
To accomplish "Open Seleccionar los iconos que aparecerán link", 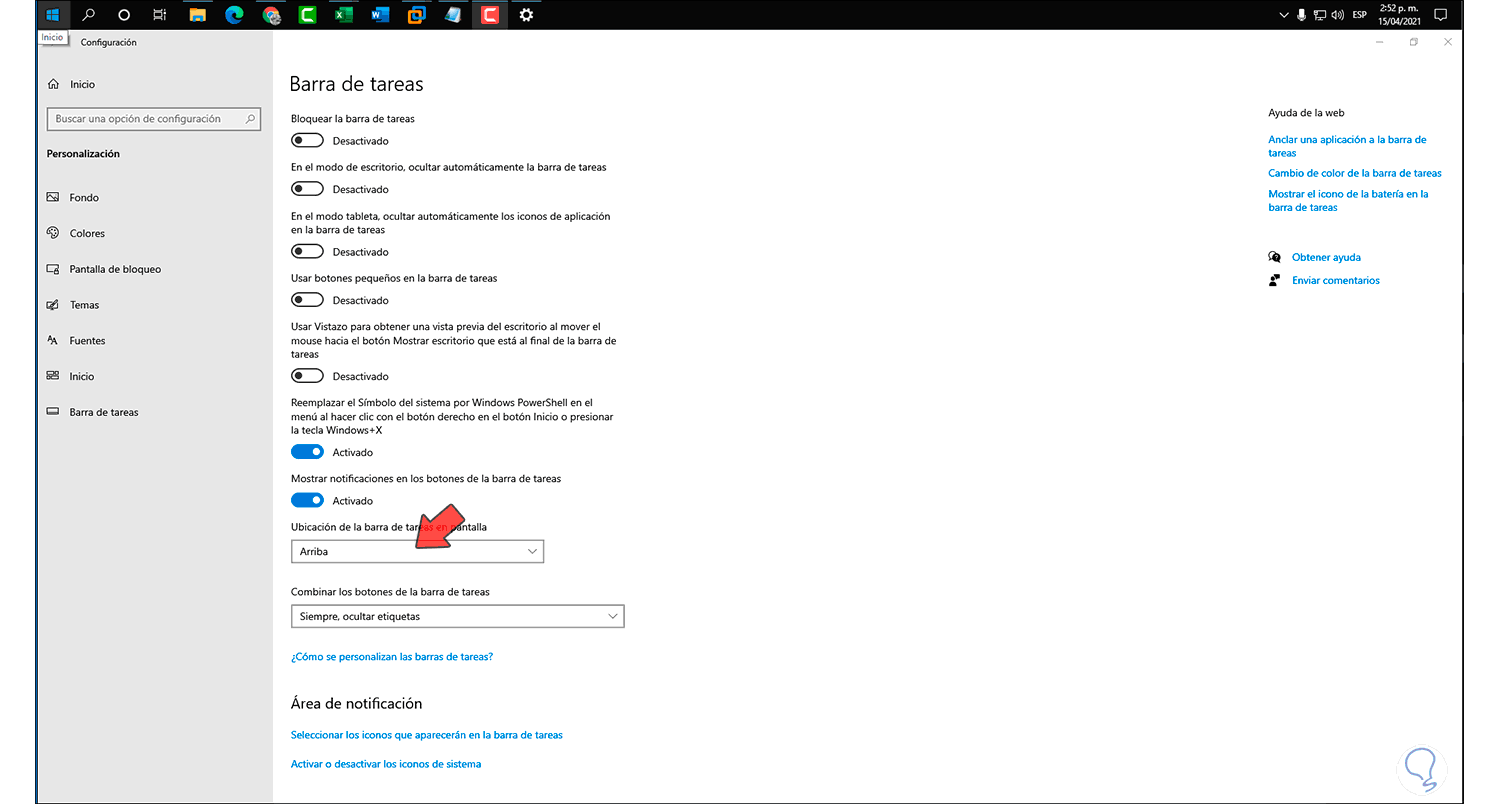I will click(427, 735).
